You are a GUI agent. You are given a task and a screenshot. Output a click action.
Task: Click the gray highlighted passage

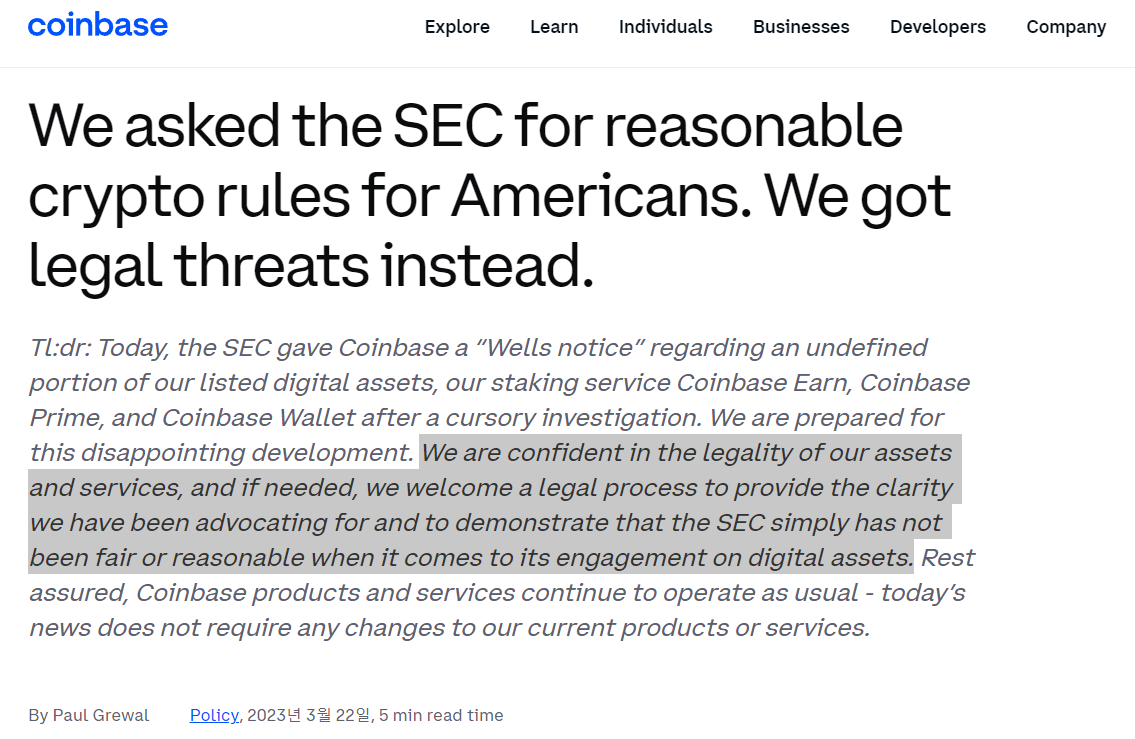[x=495, y=504]
